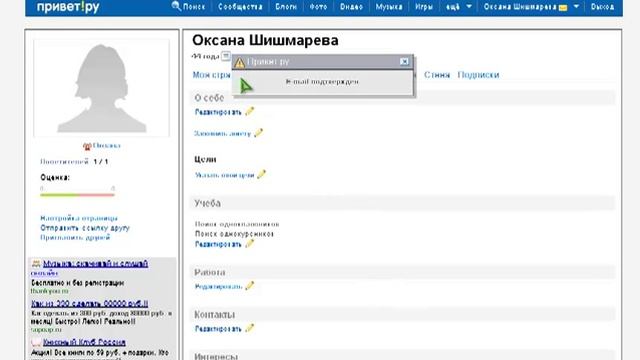The width and height of the screenshot is (640, 360).
Task: Click the Цели heading
Action: 205,159
